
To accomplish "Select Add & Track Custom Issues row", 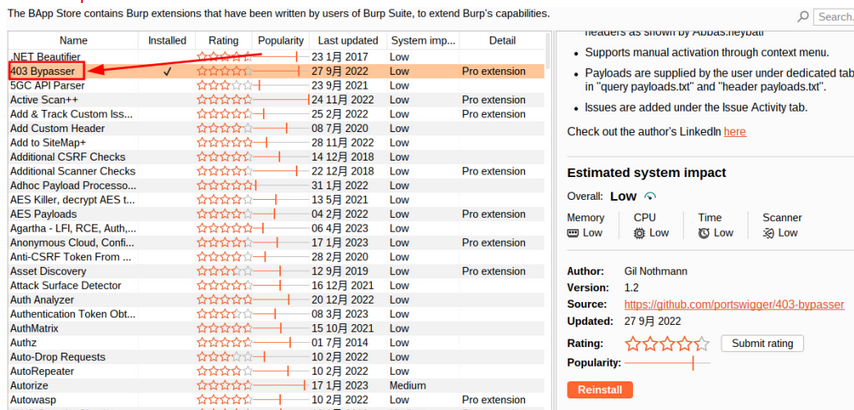I will pos(276,114).
